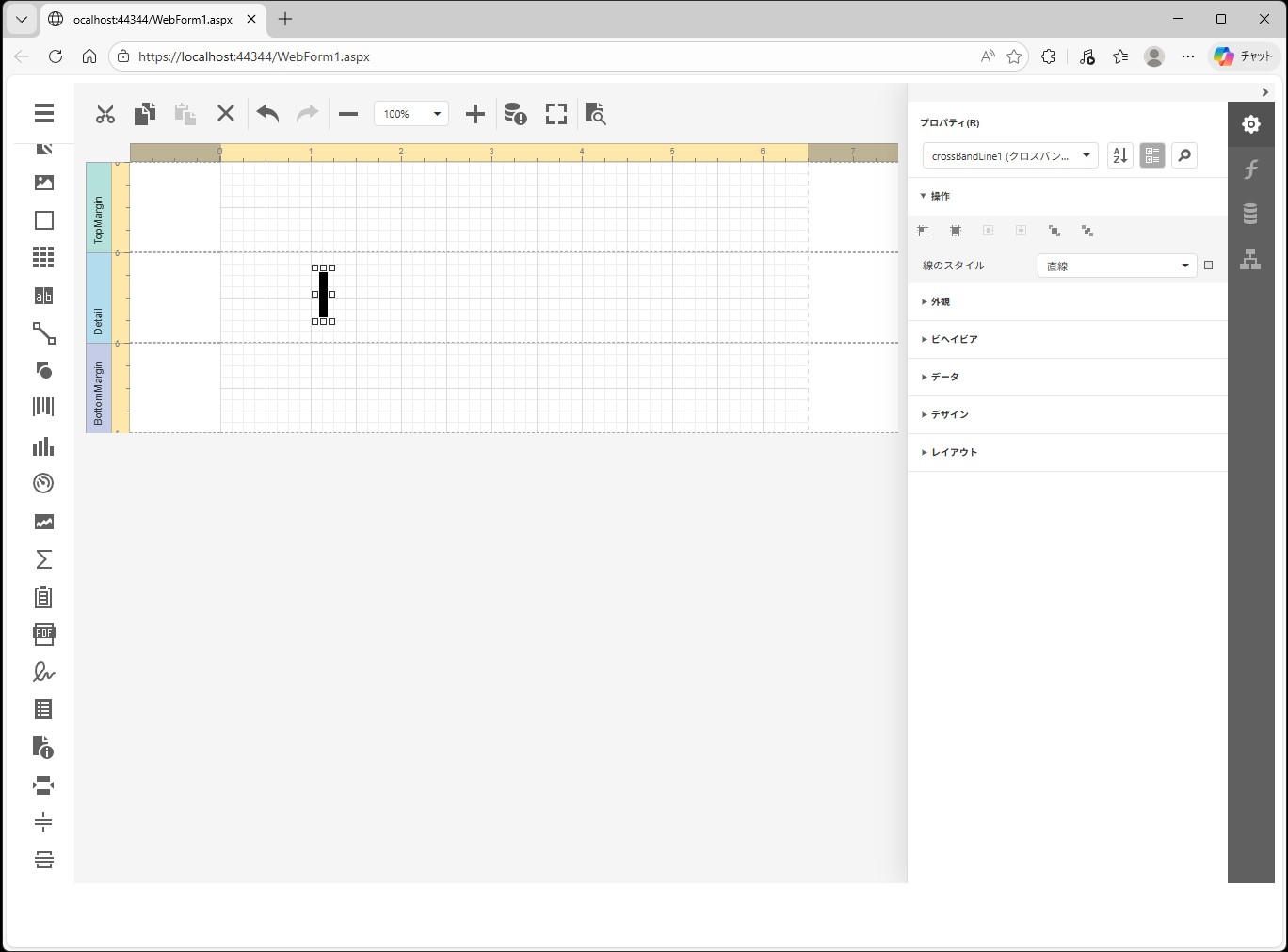Select the Picture Box control in the toolbox

click(x=44, y=183)
